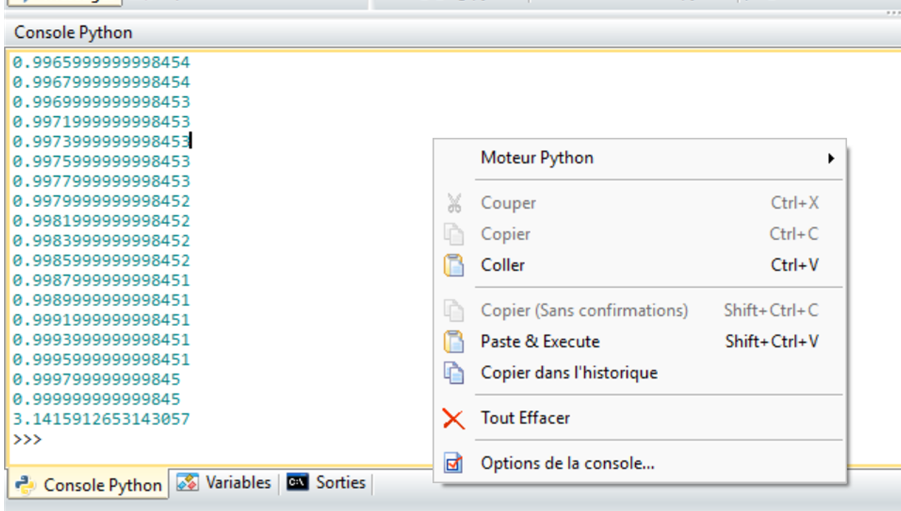Open Options de la console…

[x=567, y=463]
